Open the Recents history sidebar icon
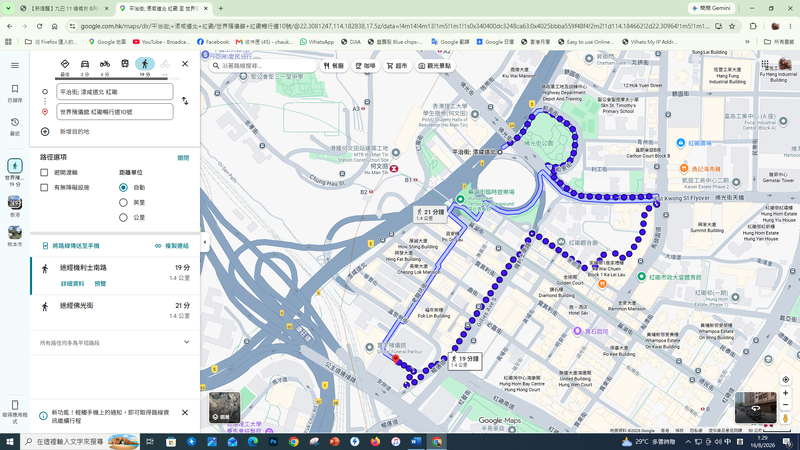 pos(15,126)
